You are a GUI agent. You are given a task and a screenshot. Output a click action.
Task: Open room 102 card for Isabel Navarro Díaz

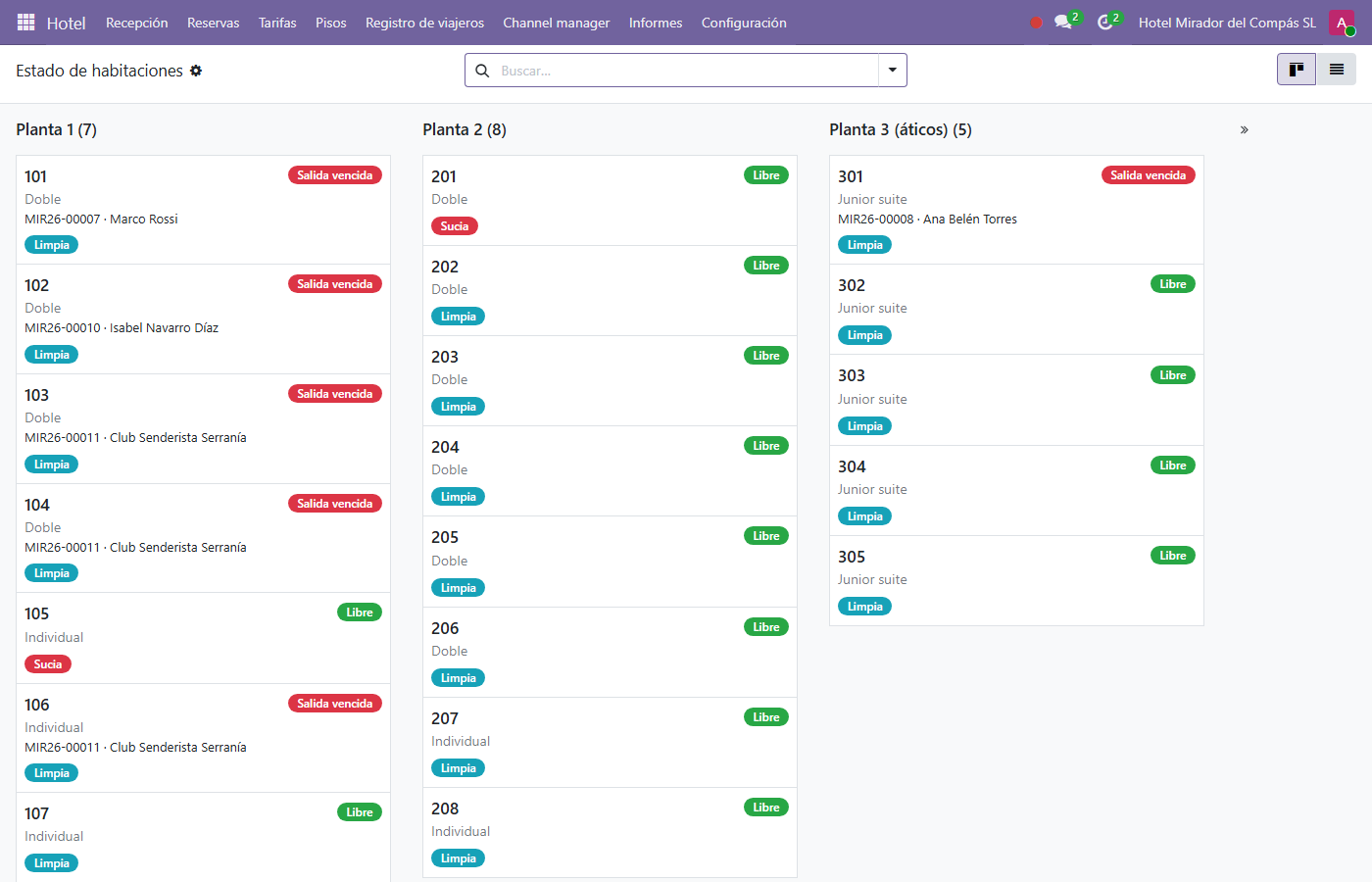point(203,319)
